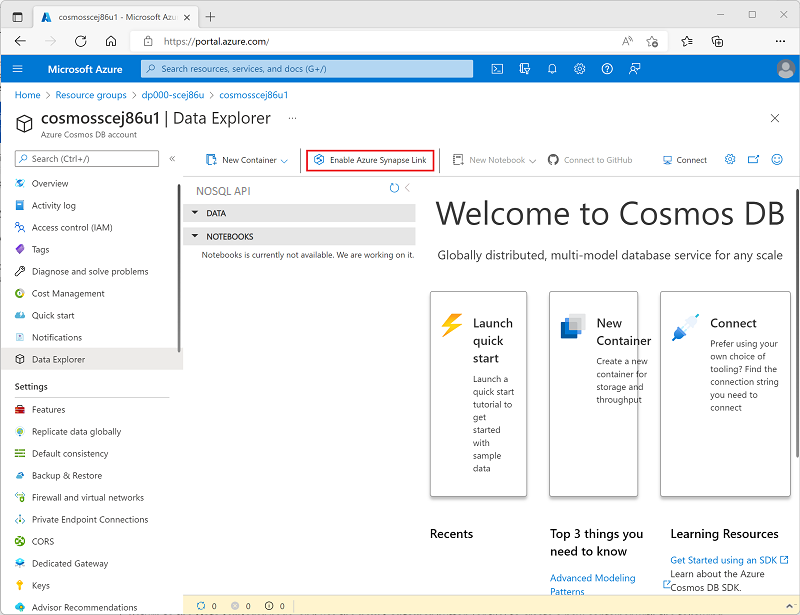Viewport: 800px width, 615px height.
Task: Select Data Explorer in left menu
Action: [x=92, y=359]
